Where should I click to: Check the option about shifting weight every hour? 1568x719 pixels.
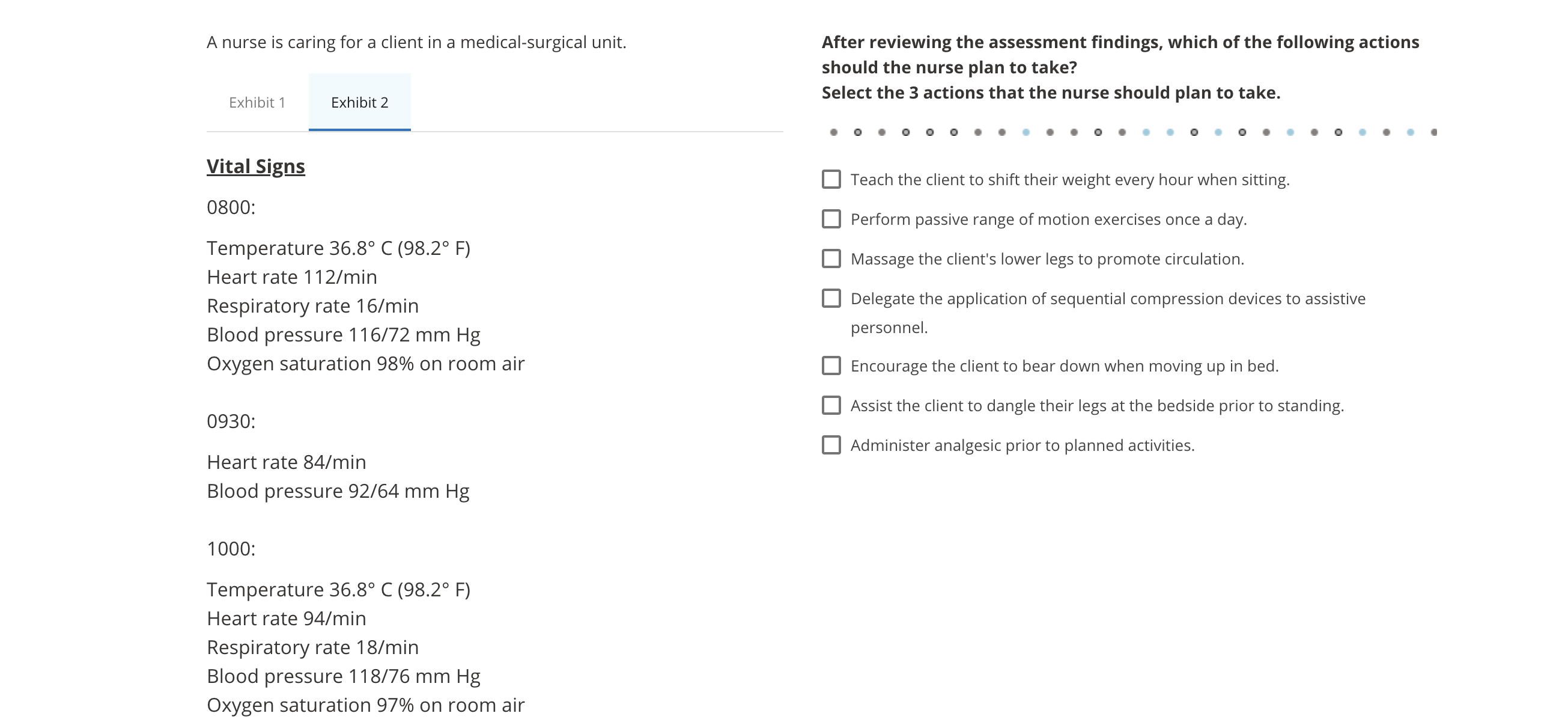pyautogui.click(x=831, y=180)
